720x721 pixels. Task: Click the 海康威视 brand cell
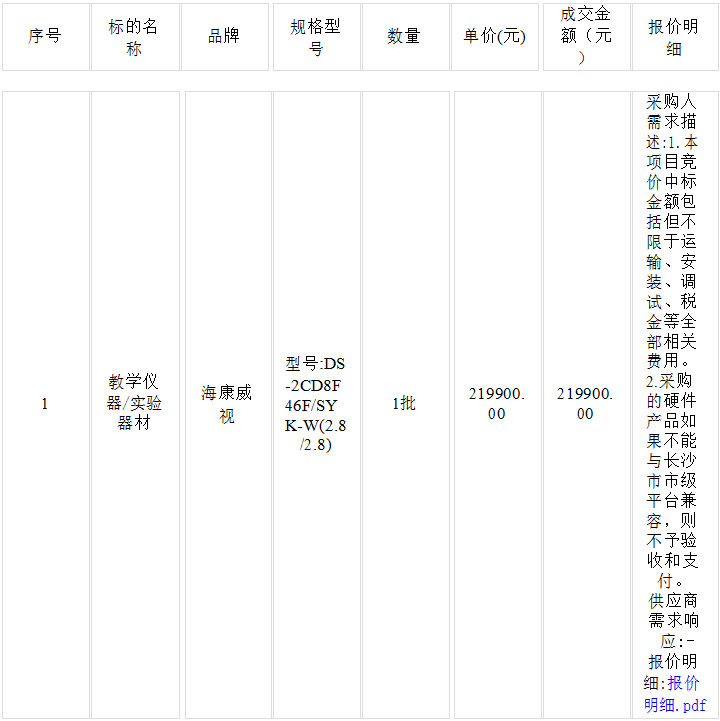point(227,403)
